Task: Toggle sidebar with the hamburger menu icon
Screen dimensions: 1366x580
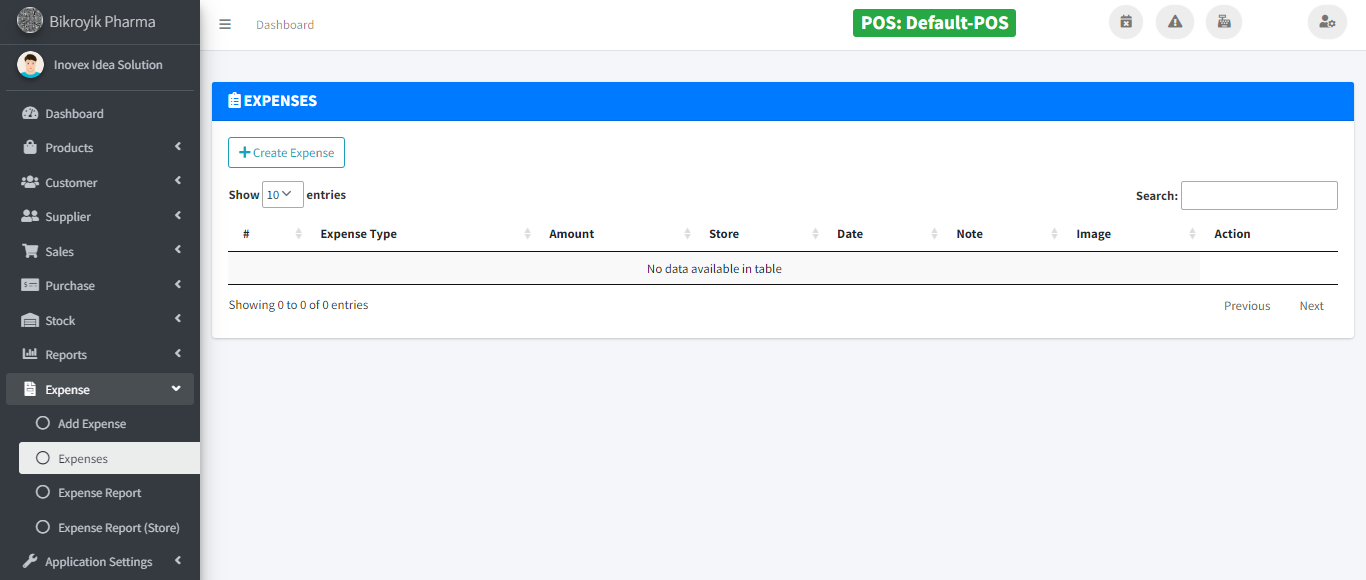Action: [x=225, y=25]
